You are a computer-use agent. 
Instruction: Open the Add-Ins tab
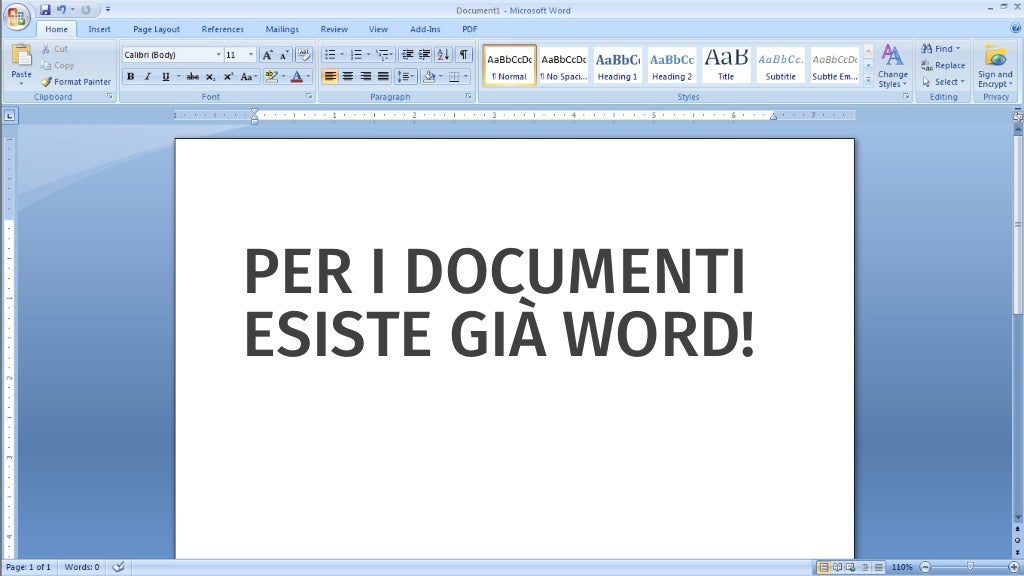coord(425,29)
